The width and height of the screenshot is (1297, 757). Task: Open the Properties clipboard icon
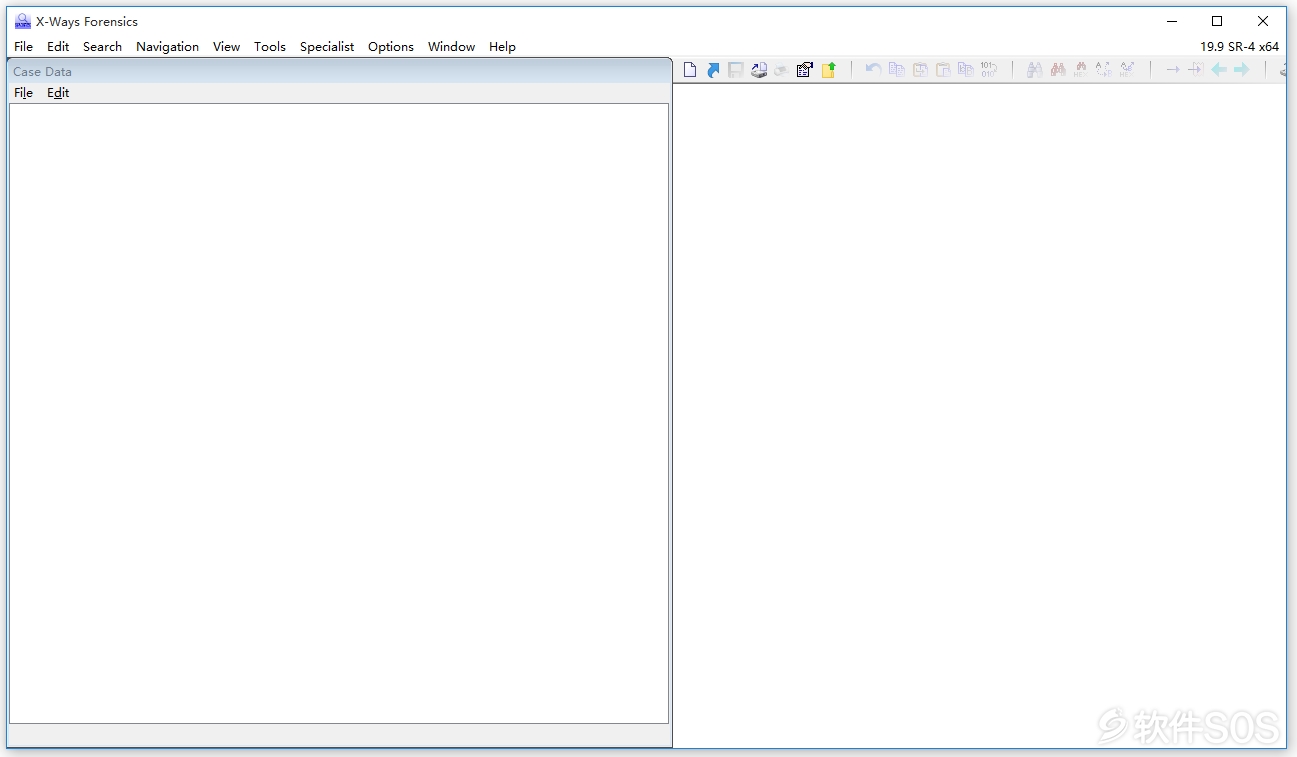805,70
